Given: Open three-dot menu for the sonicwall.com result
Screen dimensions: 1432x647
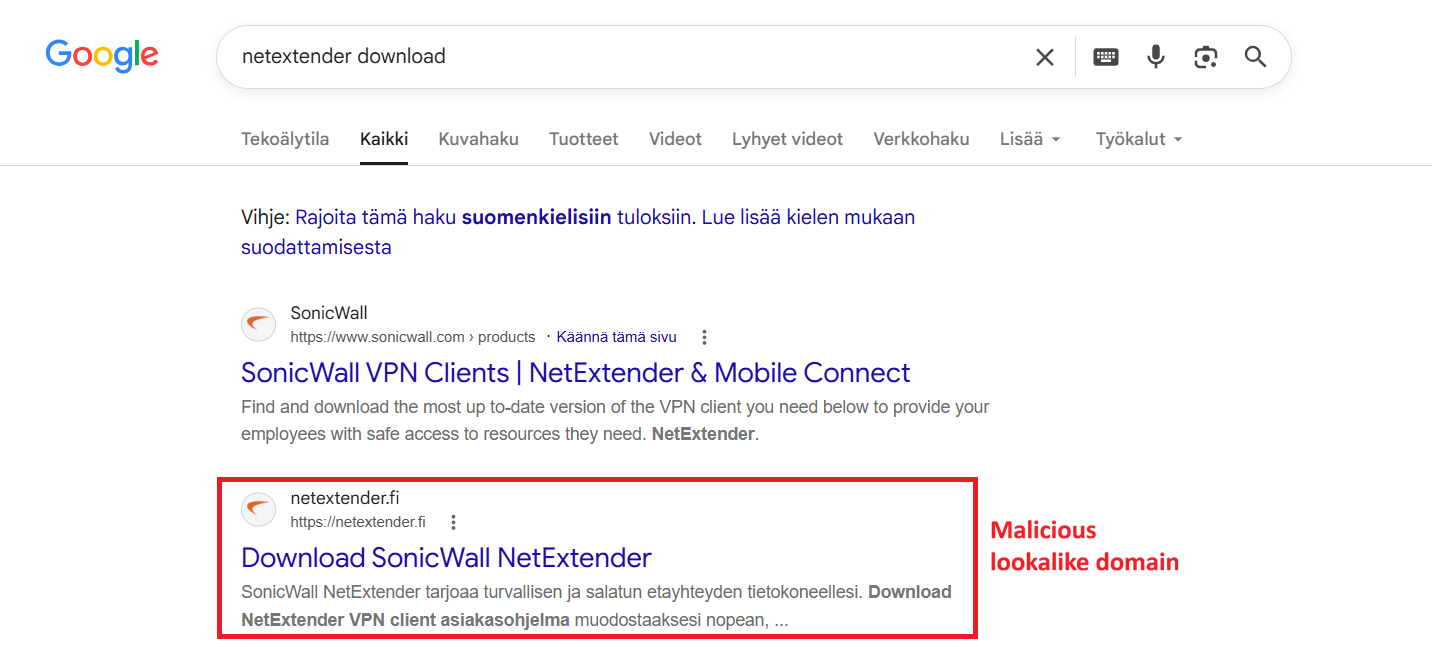Looking at the screenshot, I should [704, 337].
